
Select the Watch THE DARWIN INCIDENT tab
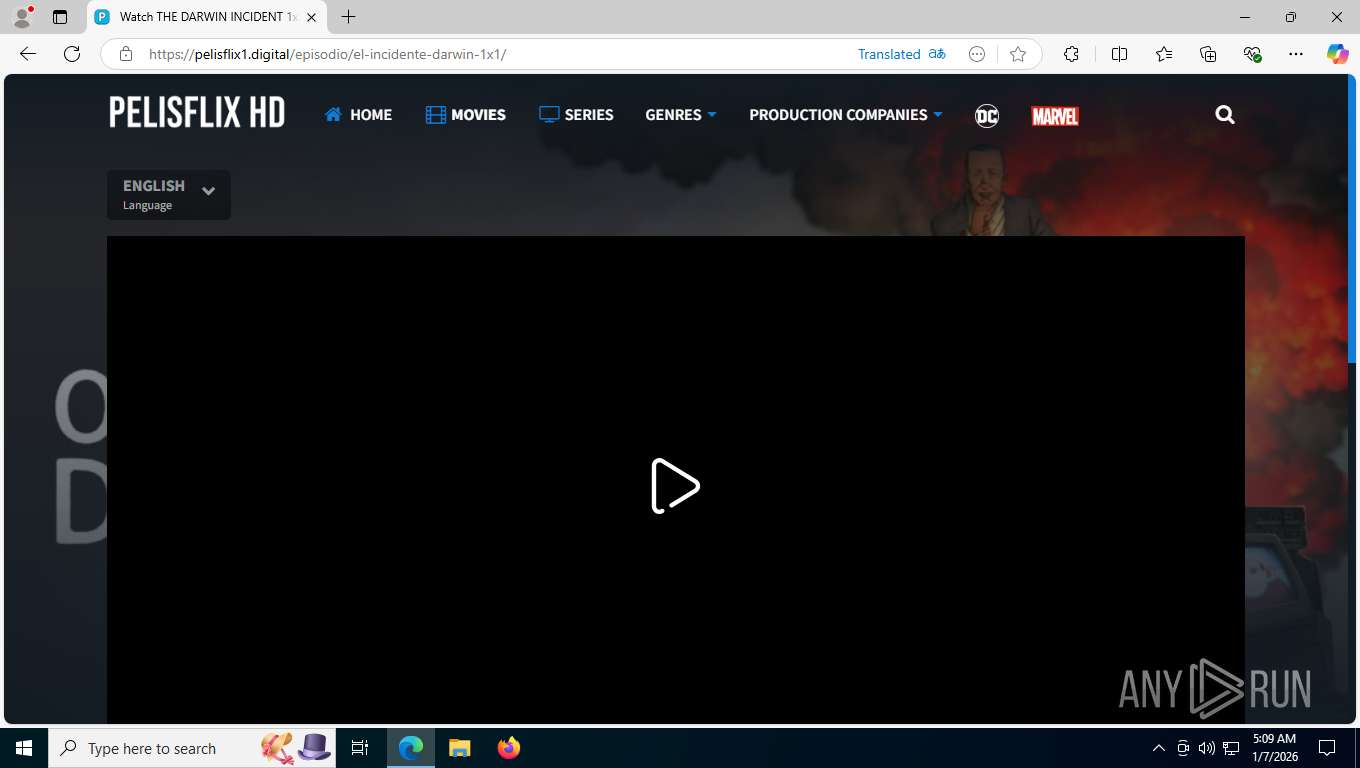coord(207,17)
